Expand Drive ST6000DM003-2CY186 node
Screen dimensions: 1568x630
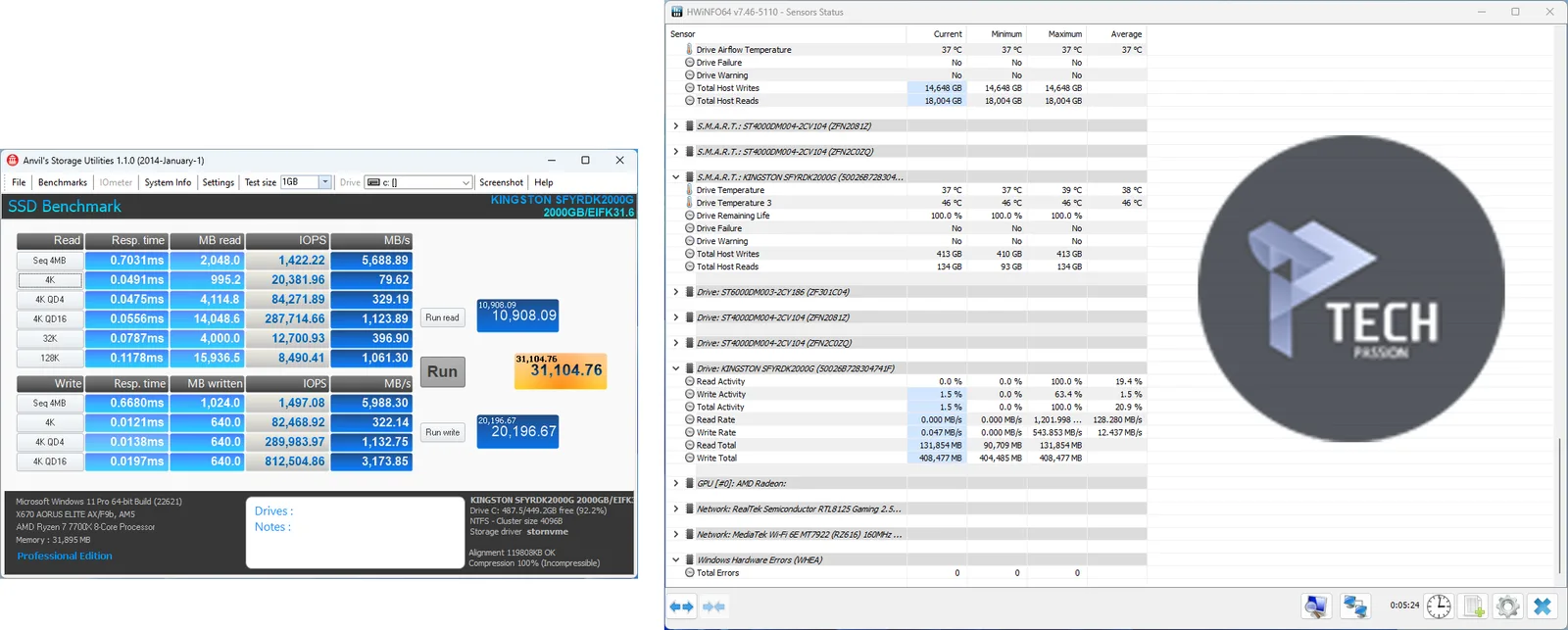point(675,292)
